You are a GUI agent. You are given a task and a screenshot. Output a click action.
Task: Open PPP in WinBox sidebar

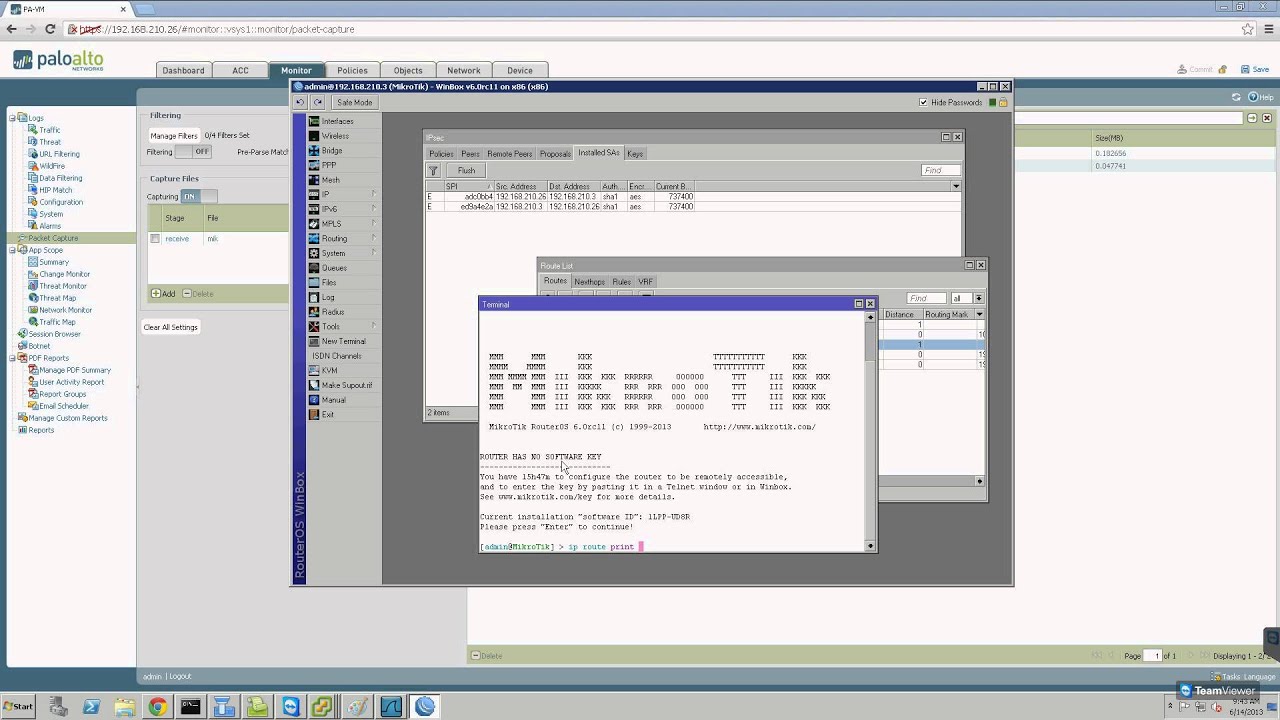point(329,165)
